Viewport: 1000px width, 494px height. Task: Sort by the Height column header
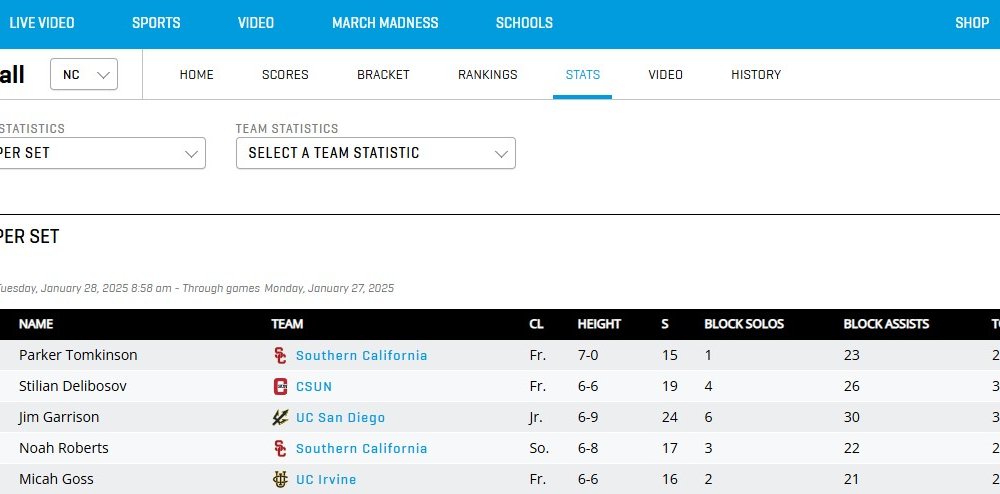point(599,324)
